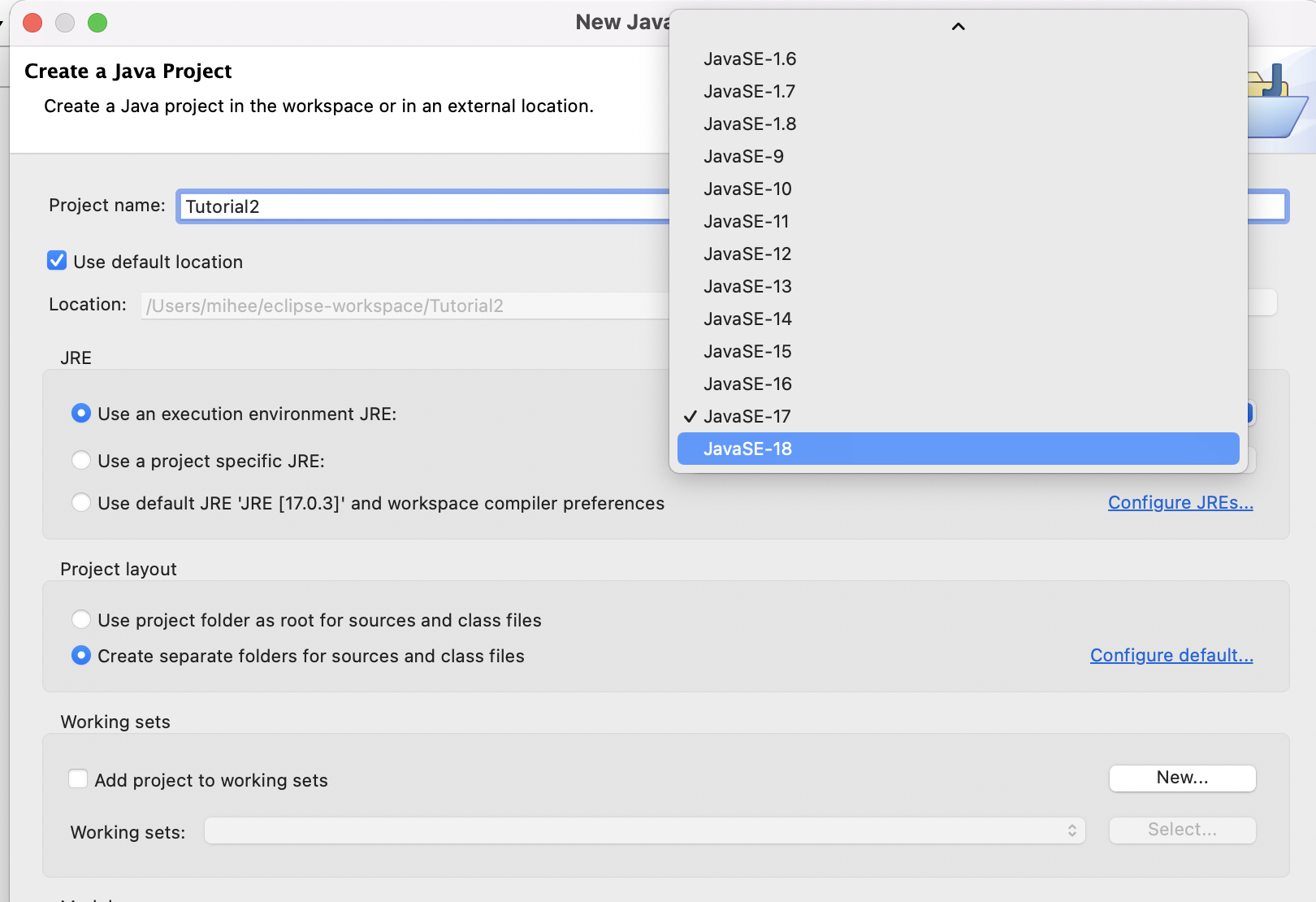Choose JavaSE-13 option
Screen dimensions: 1316x902
coord(958,286)
